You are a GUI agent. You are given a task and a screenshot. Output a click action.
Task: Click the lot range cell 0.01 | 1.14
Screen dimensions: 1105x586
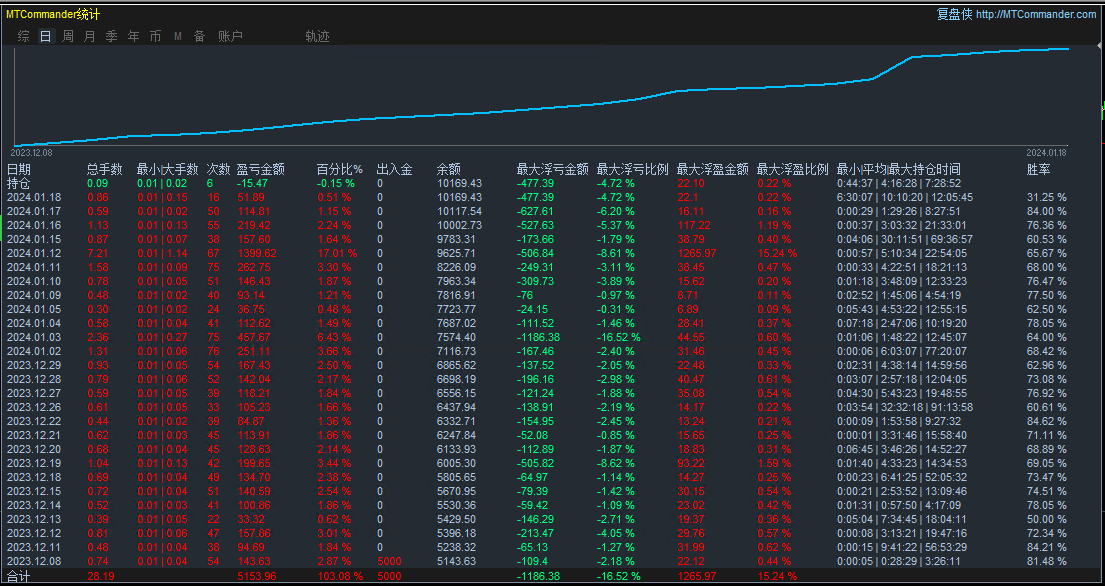(163, 253)
